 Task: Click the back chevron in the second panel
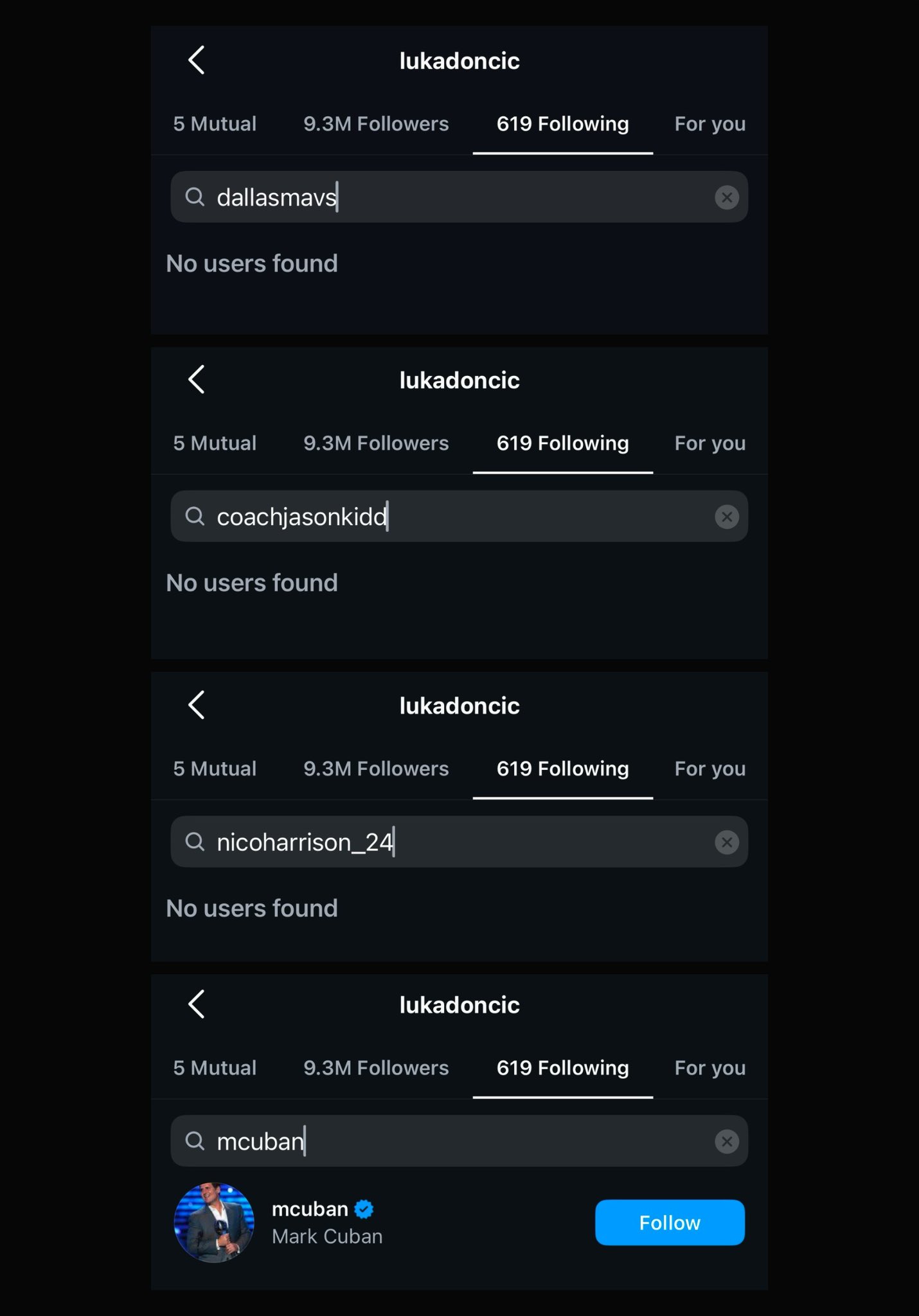[196, 379]
